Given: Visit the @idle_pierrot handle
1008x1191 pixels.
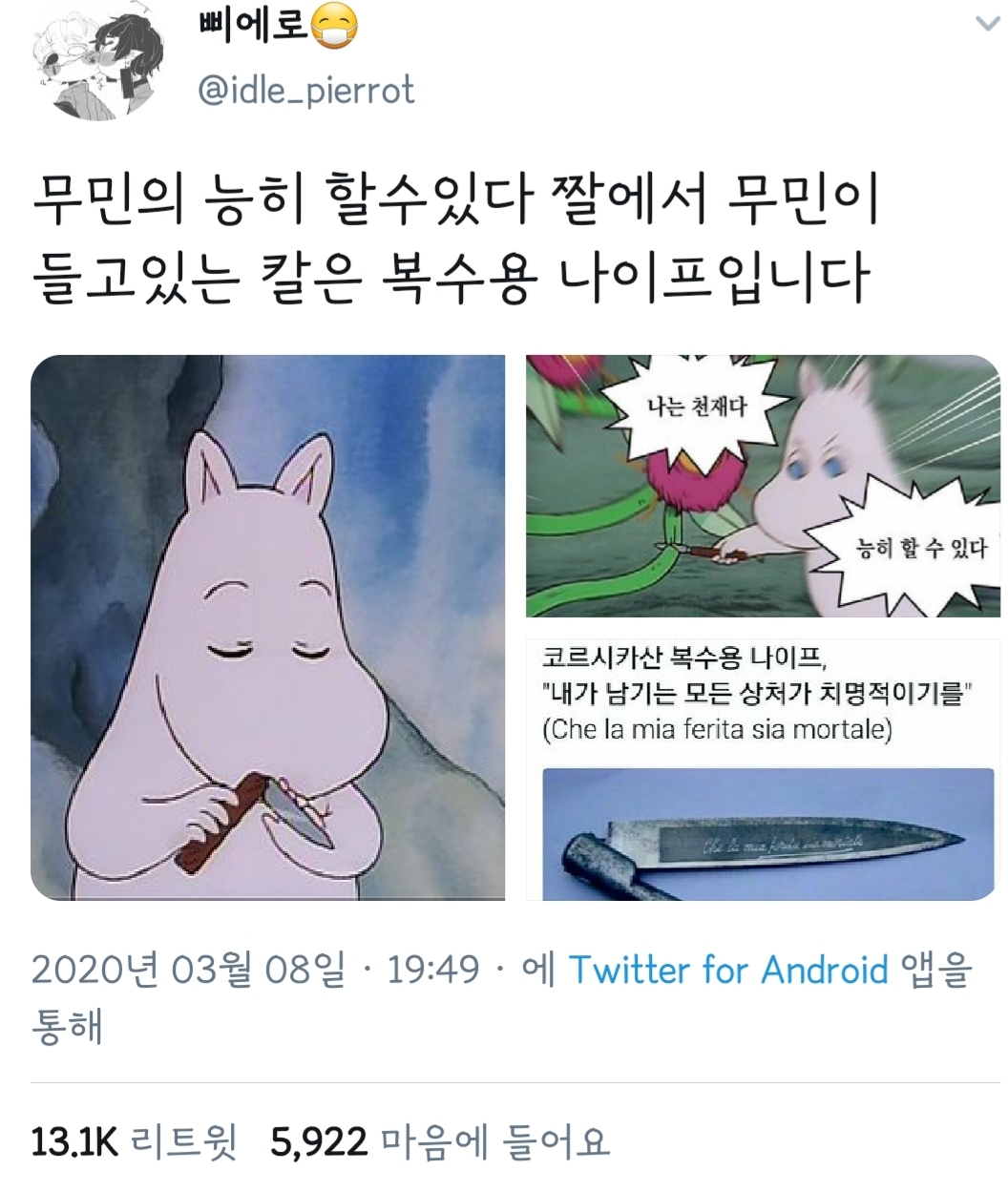Looking at the screenshot, I should click(x=305, y=91).
